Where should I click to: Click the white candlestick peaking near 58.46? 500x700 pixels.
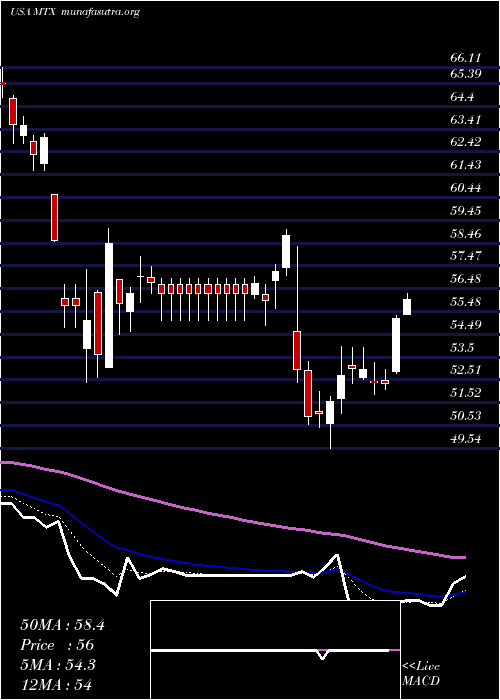pyautogui.click(x=286, y=251)
